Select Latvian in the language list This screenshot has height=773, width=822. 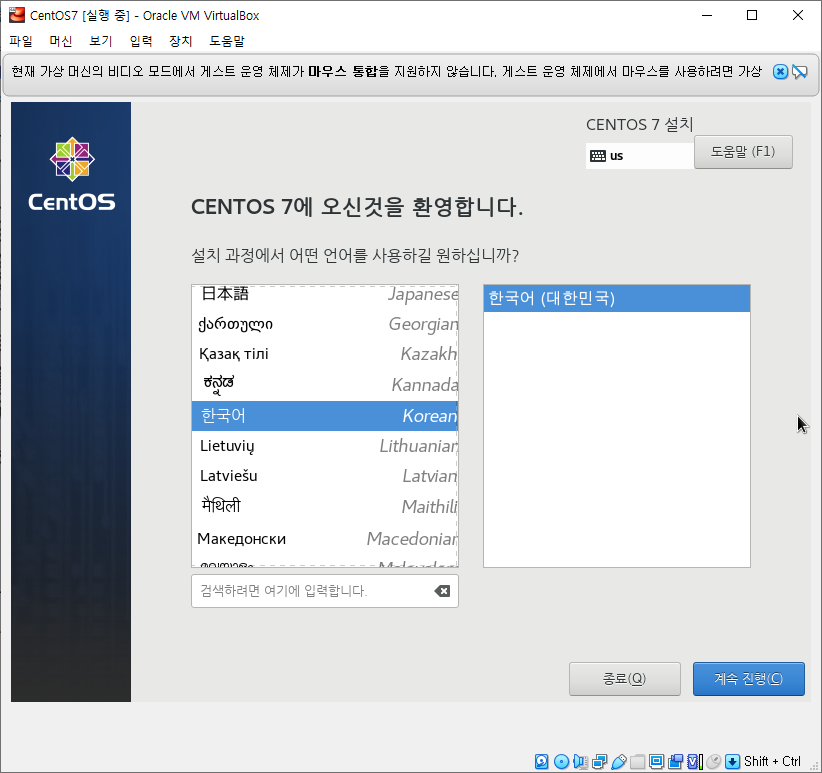pos(325,476)
